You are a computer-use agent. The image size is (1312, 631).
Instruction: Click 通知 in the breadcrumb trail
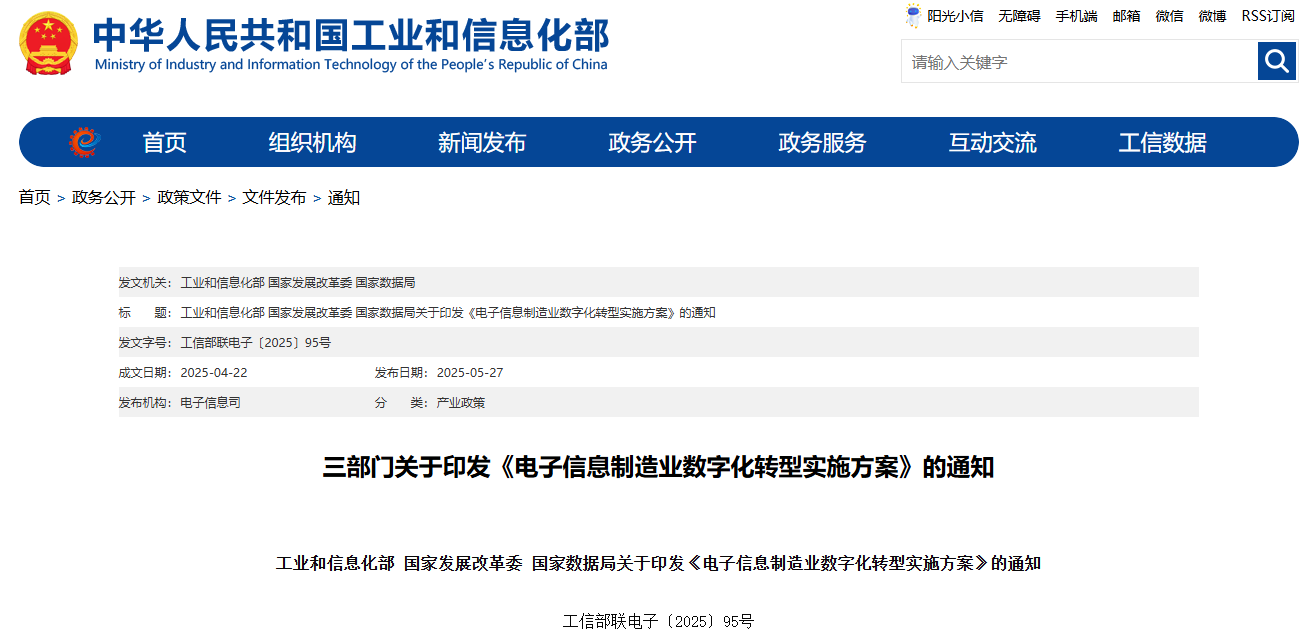pos(344,197)
